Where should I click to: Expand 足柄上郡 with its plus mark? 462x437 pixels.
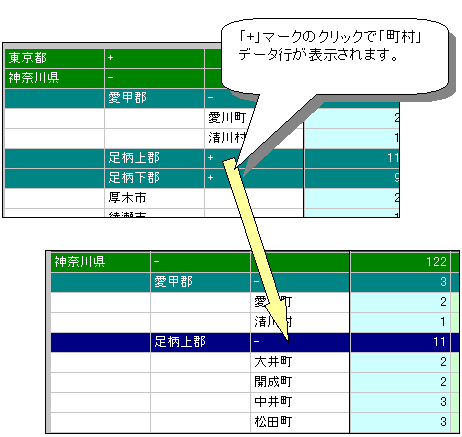(210, 158)
